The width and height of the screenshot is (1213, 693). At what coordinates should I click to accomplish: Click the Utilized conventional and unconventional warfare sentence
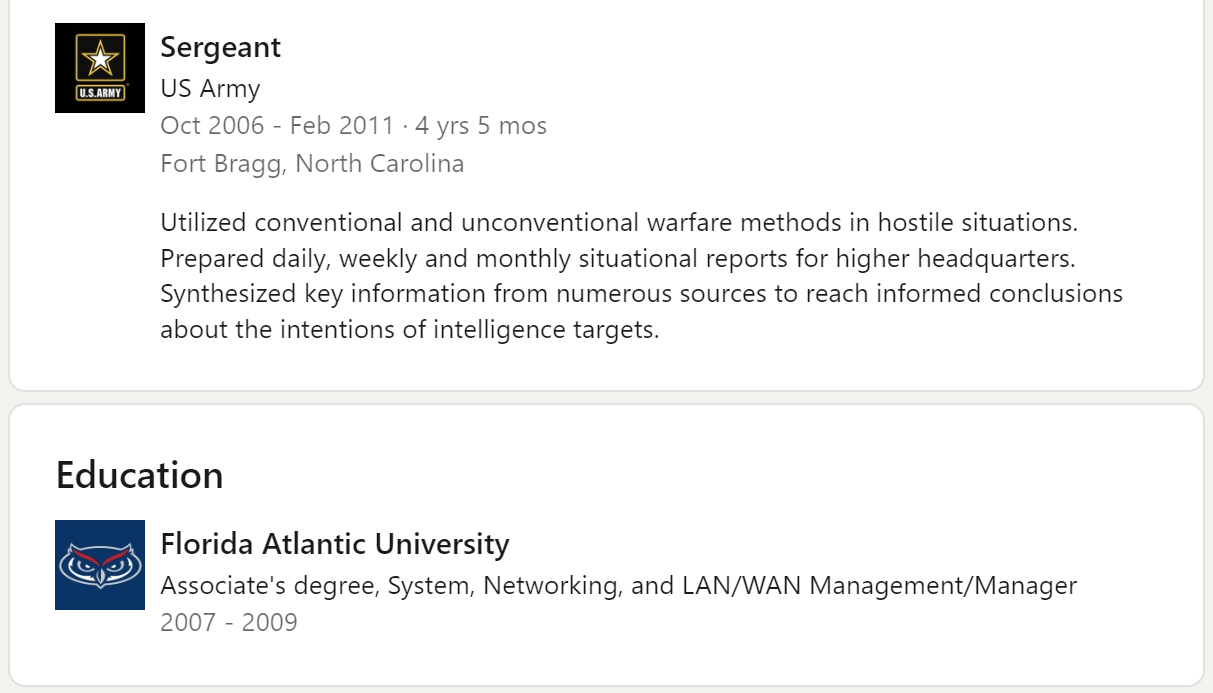tap(618, 222)
